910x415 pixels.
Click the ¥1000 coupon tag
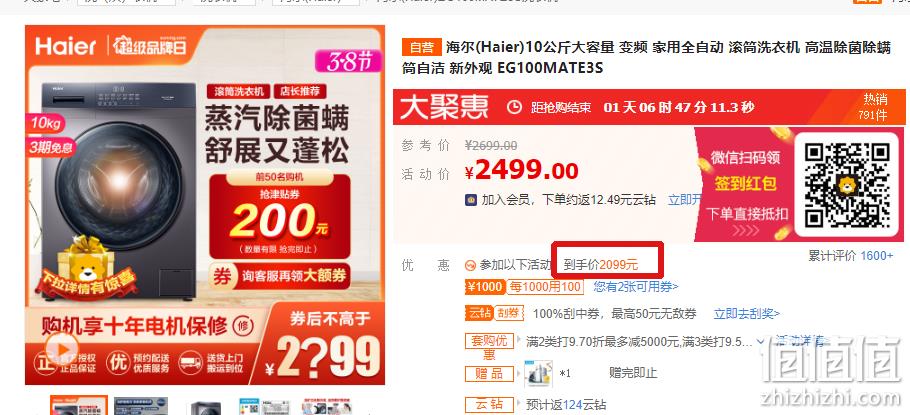485,287
